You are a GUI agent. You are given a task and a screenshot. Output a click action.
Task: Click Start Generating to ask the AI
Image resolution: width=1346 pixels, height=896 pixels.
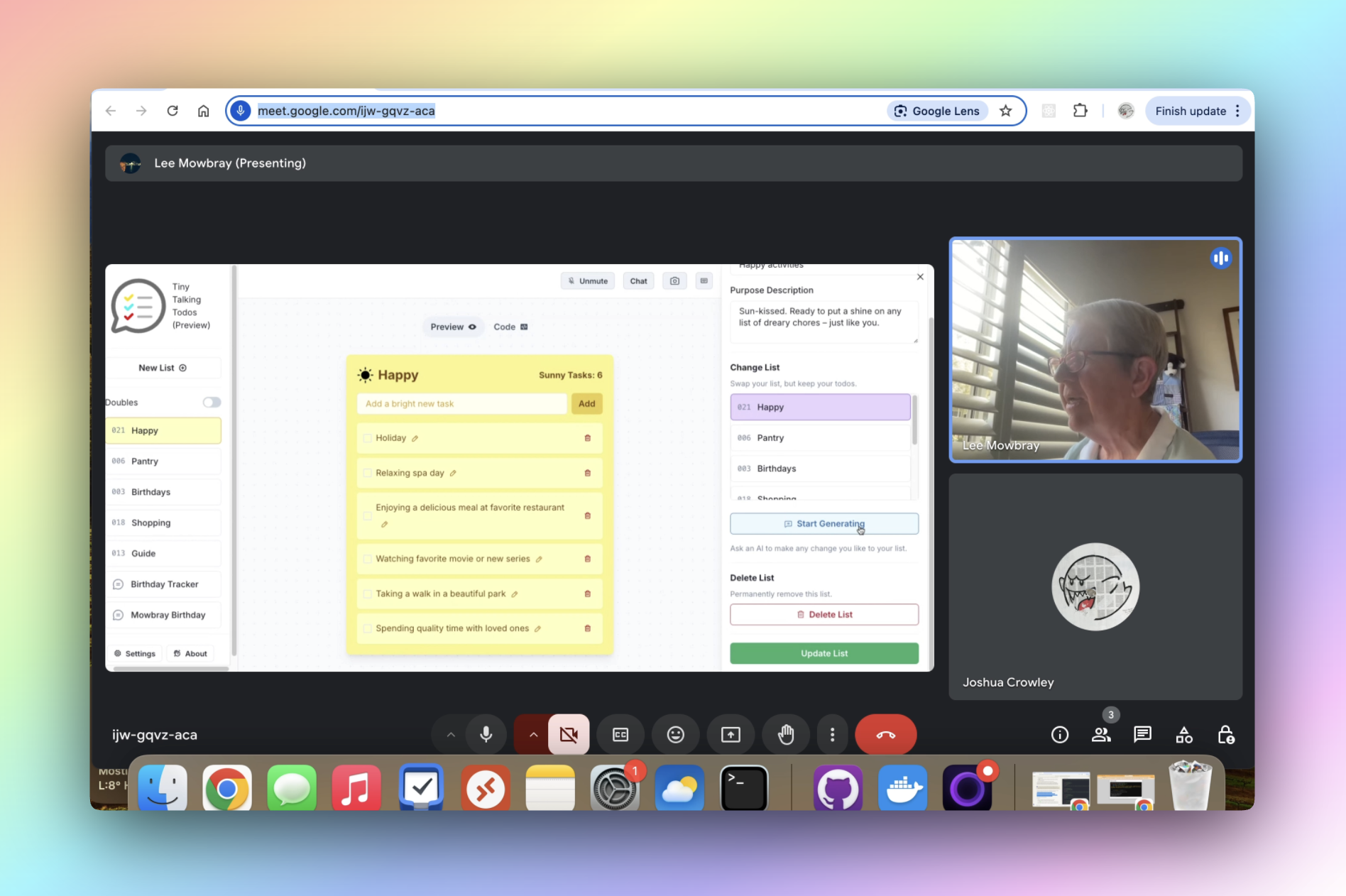point(824,523)
